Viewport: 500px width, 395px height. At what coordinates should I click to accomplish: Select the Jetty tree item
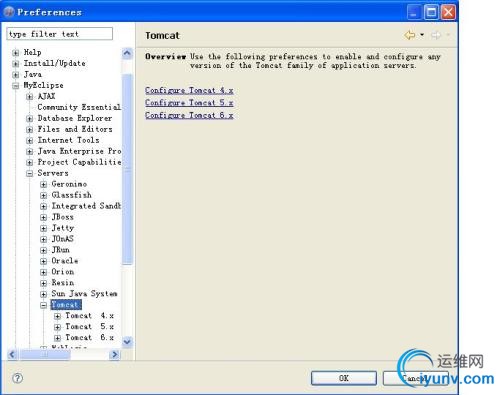coord(63,228)
